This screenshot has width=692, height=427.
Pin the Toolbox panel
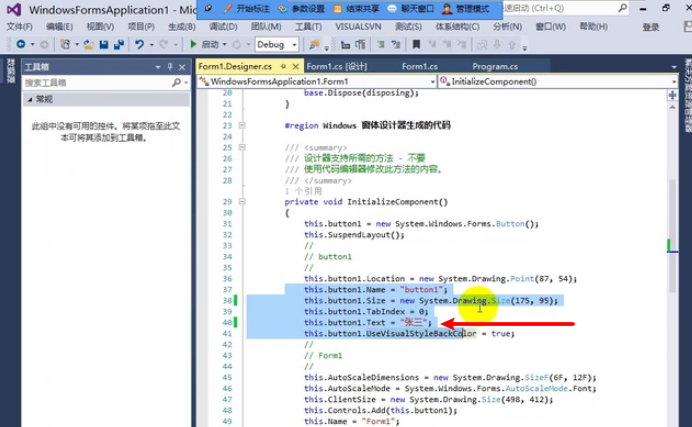(170, 67)
